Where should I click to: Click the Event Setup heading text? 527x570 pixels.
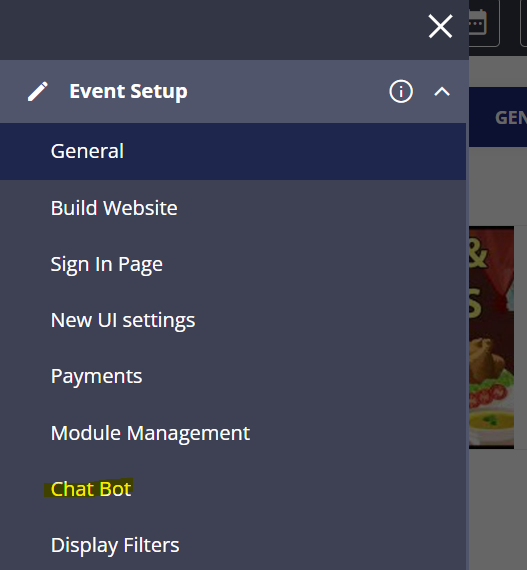(128, 91)
